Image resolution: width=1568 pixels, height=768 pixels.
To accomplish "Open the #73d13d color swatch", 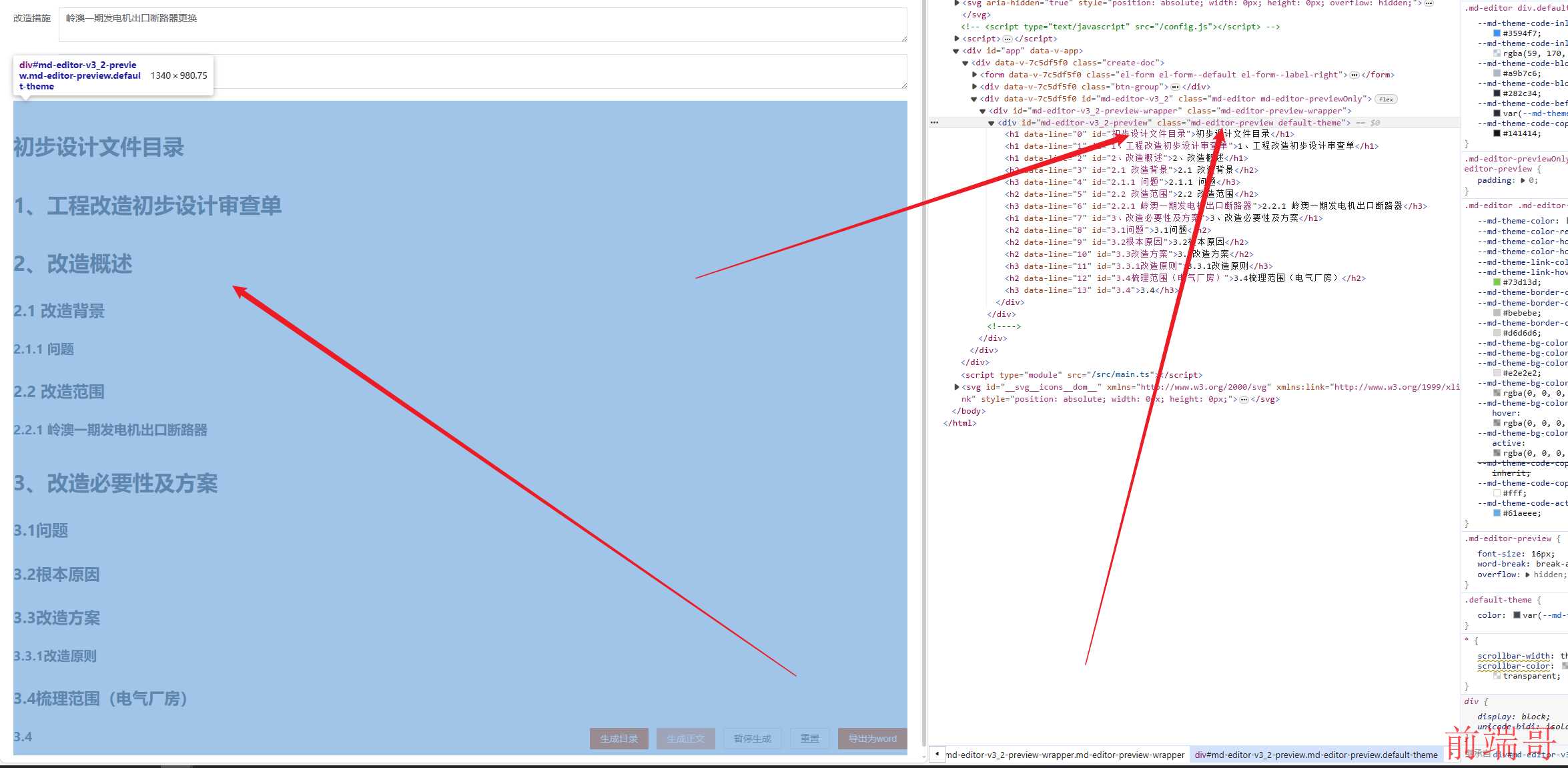I will point(1497,282).
